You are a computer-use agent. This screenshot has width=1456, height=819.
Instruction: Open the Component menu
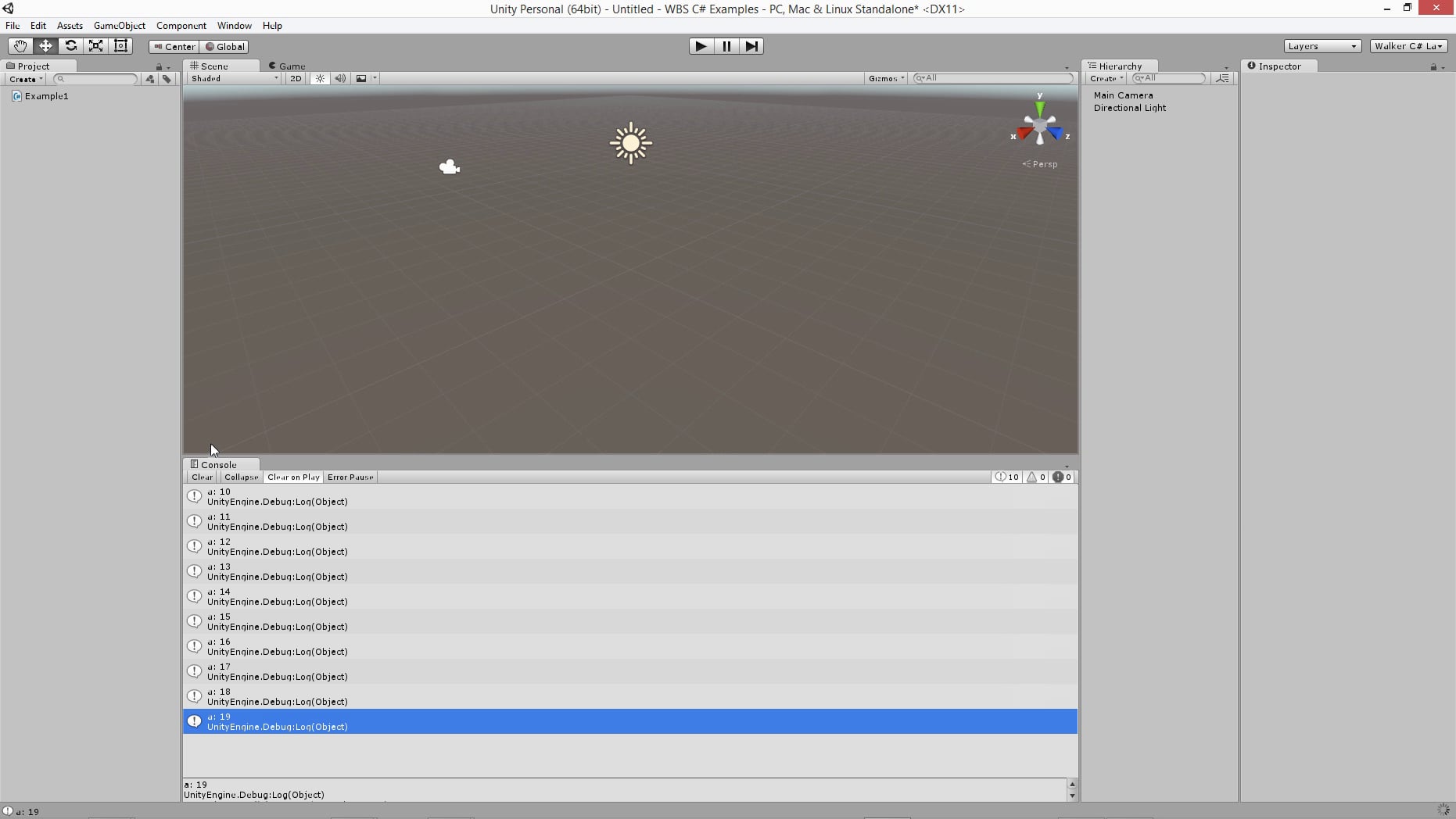coord(181,26)
